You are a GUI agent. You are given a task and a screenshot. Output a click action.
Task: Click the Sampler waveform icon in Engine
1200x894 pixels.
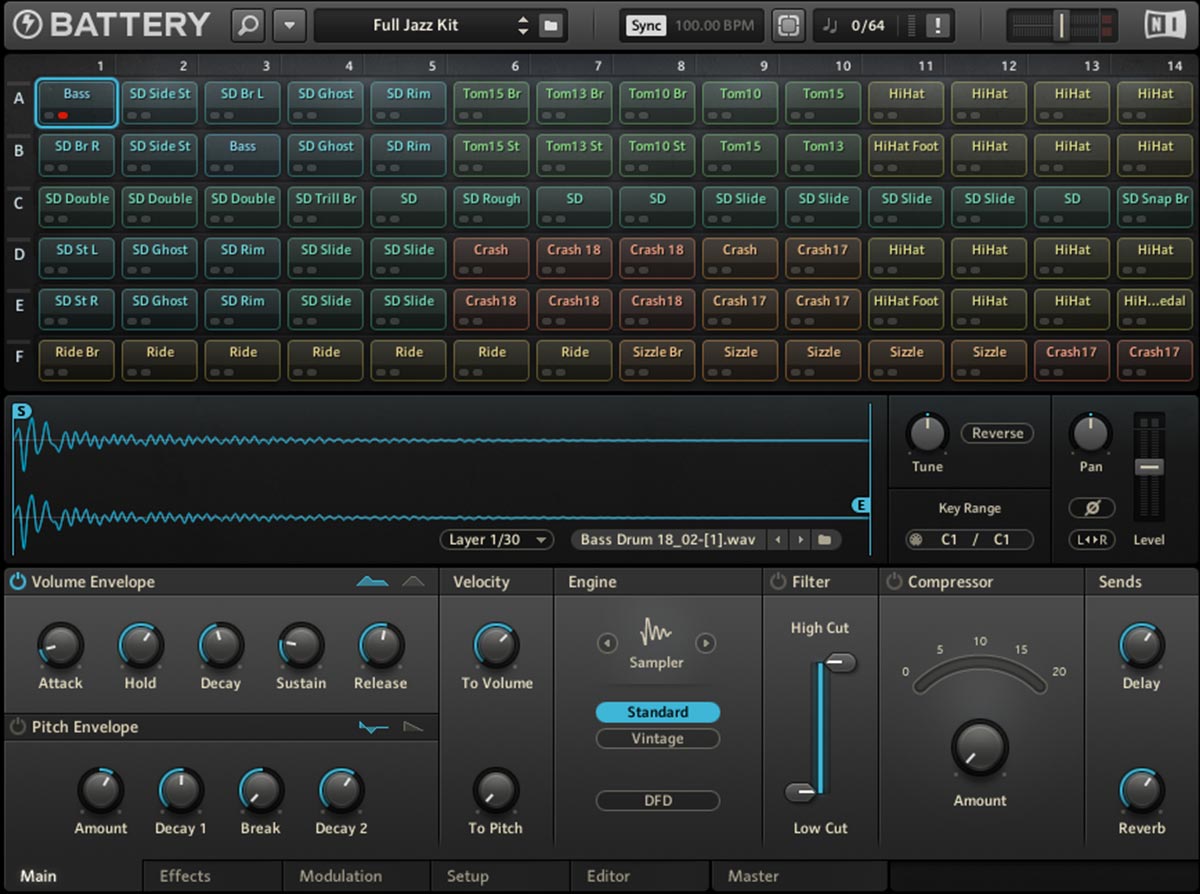(x=656, y=631)
